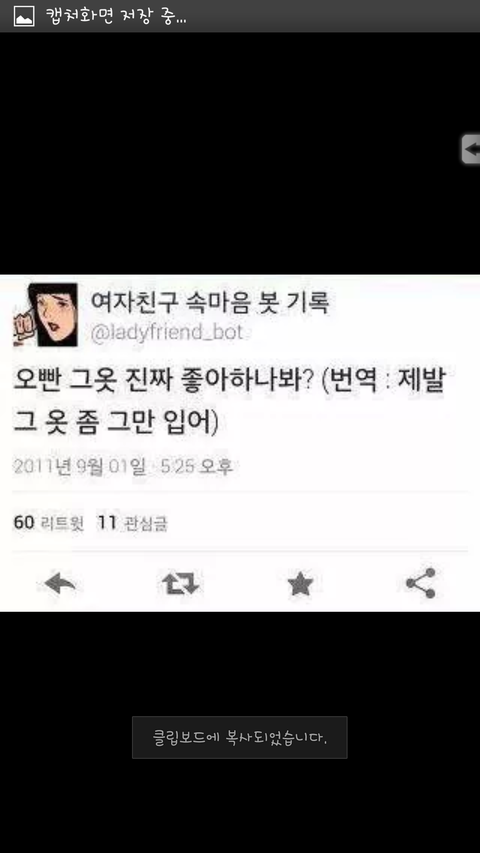View the 11 관심글 list
480x853 pixels.
132,523
